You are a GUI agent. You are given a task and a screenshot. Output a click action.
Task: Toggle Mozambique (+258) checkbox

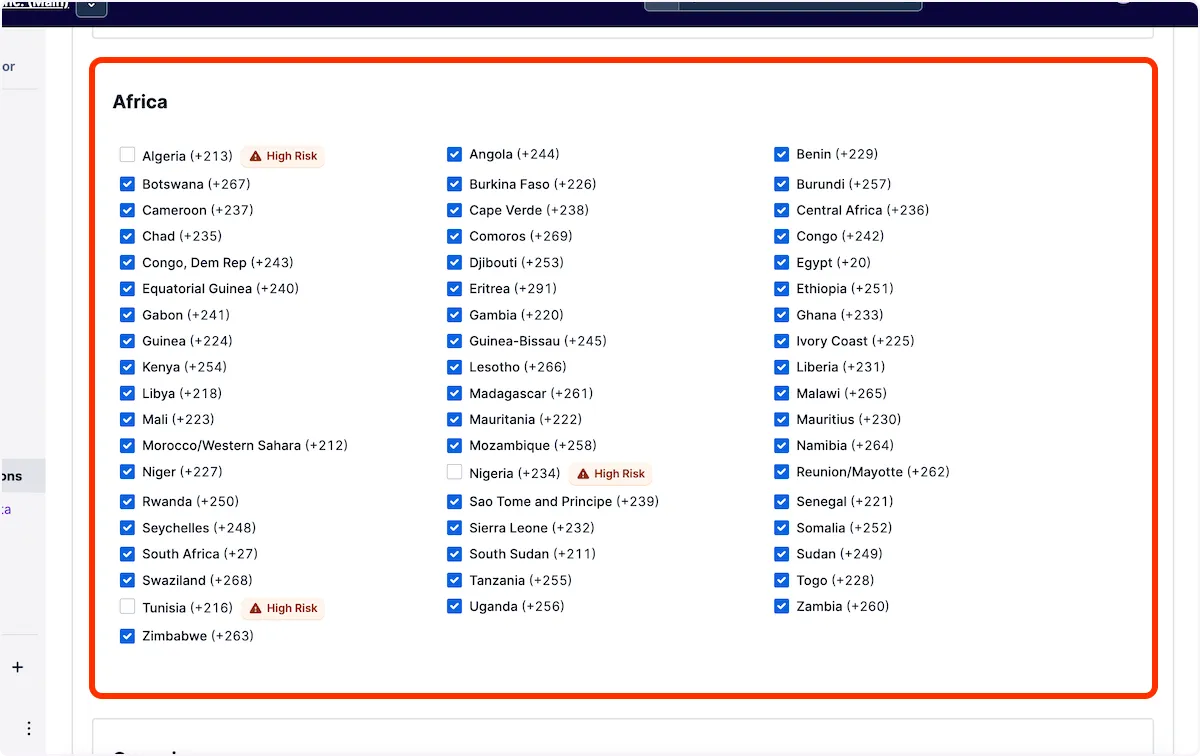(x=454, y=445)
